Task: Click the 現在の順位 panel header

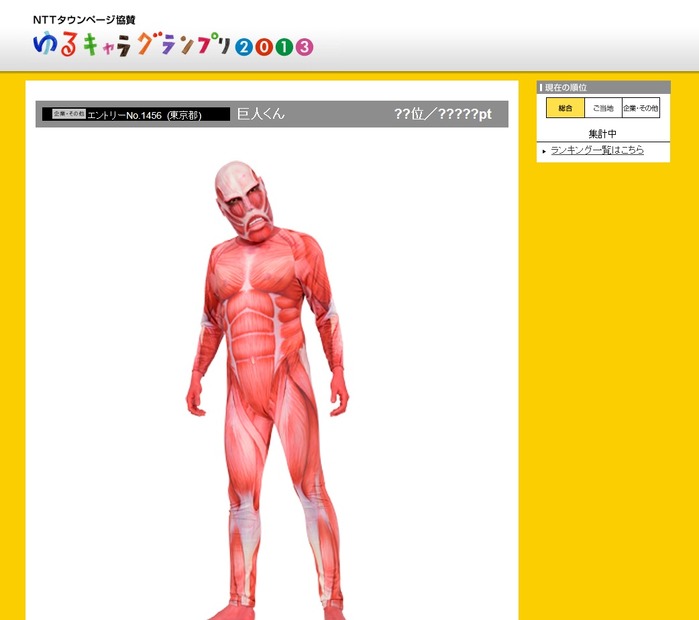Action: coord(603,87)
